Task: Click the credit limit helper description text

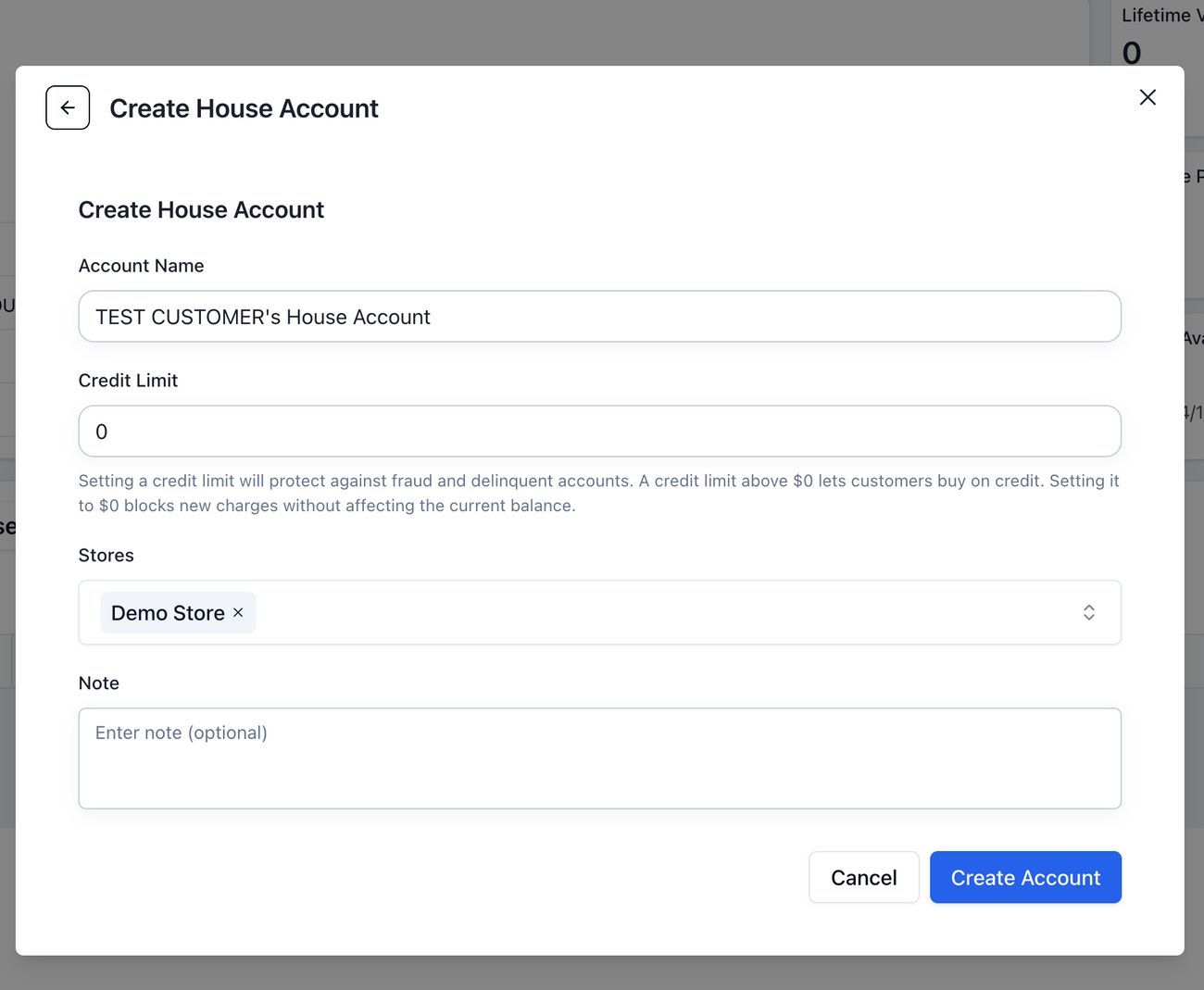Action: point(598,493)
